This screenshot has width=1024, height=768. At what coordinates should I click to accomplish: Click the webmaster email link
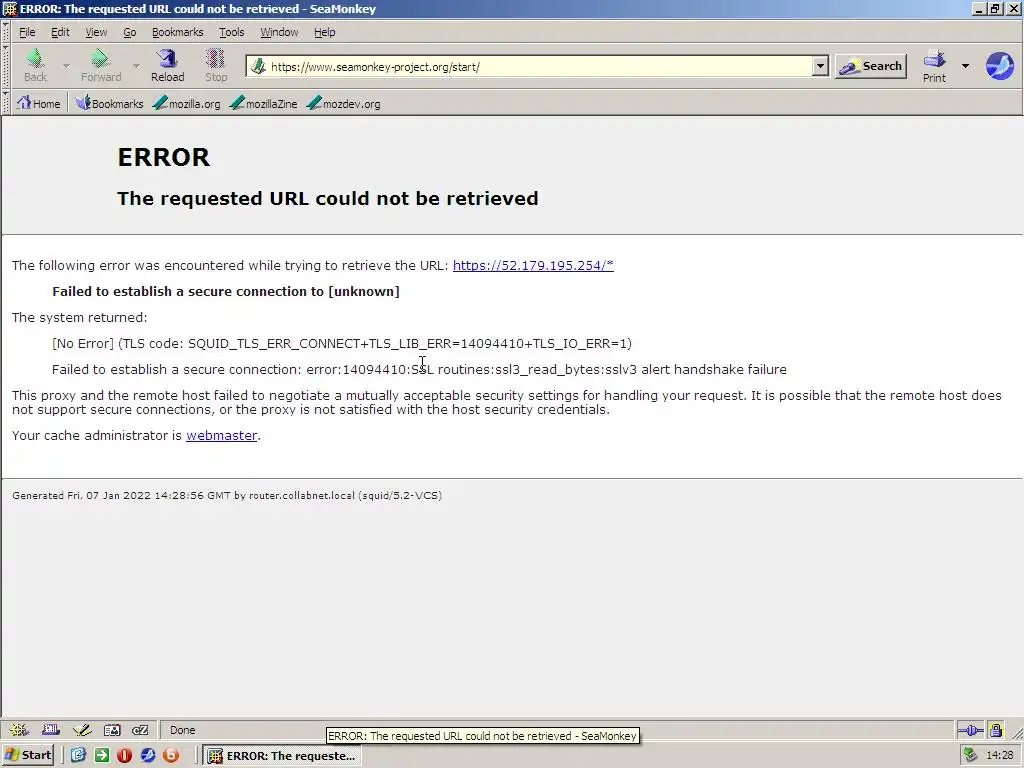coord(221,436)
